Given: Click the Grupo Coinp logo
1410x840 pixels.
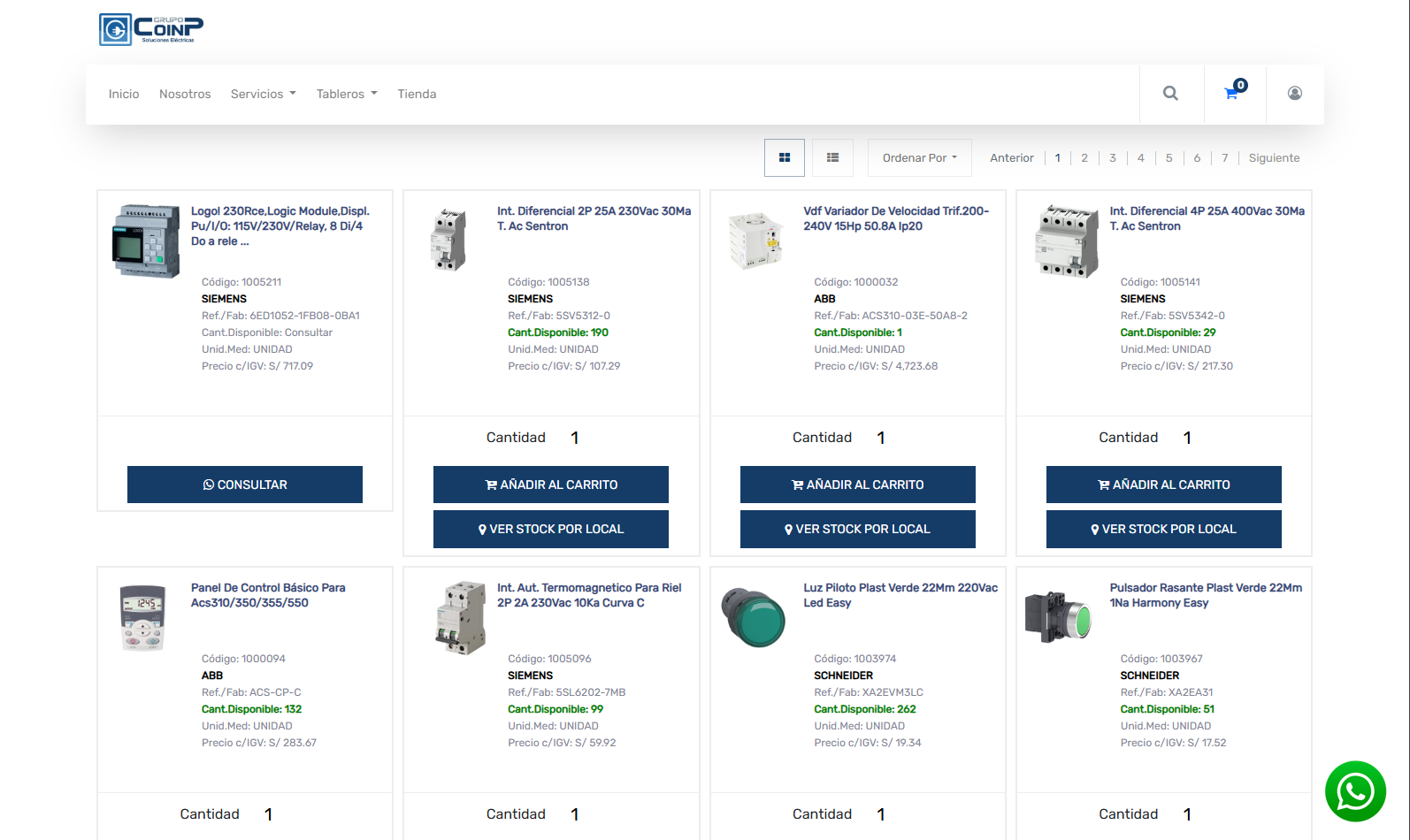Looking at the screenshot, I should (x=151, y=29).
